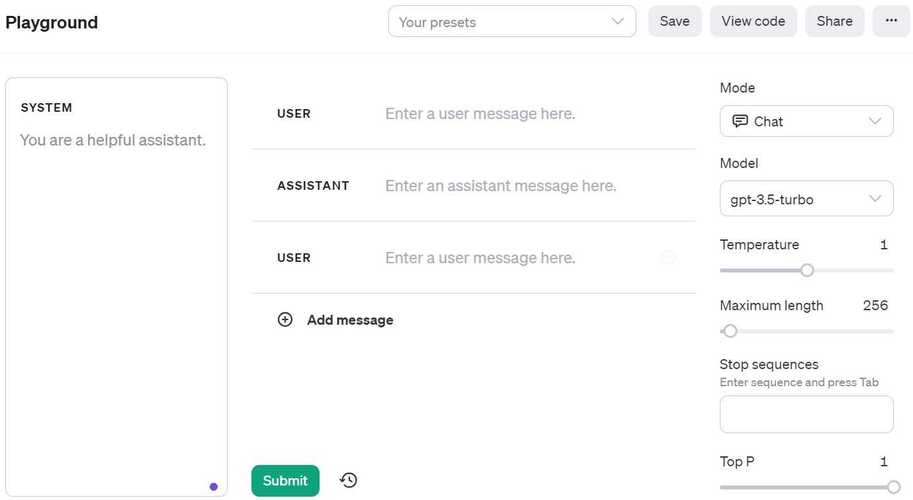Toggle the first USER role label
Image resolution: width=913 pixels, height=500 pixels.
[x=294, y=114]
